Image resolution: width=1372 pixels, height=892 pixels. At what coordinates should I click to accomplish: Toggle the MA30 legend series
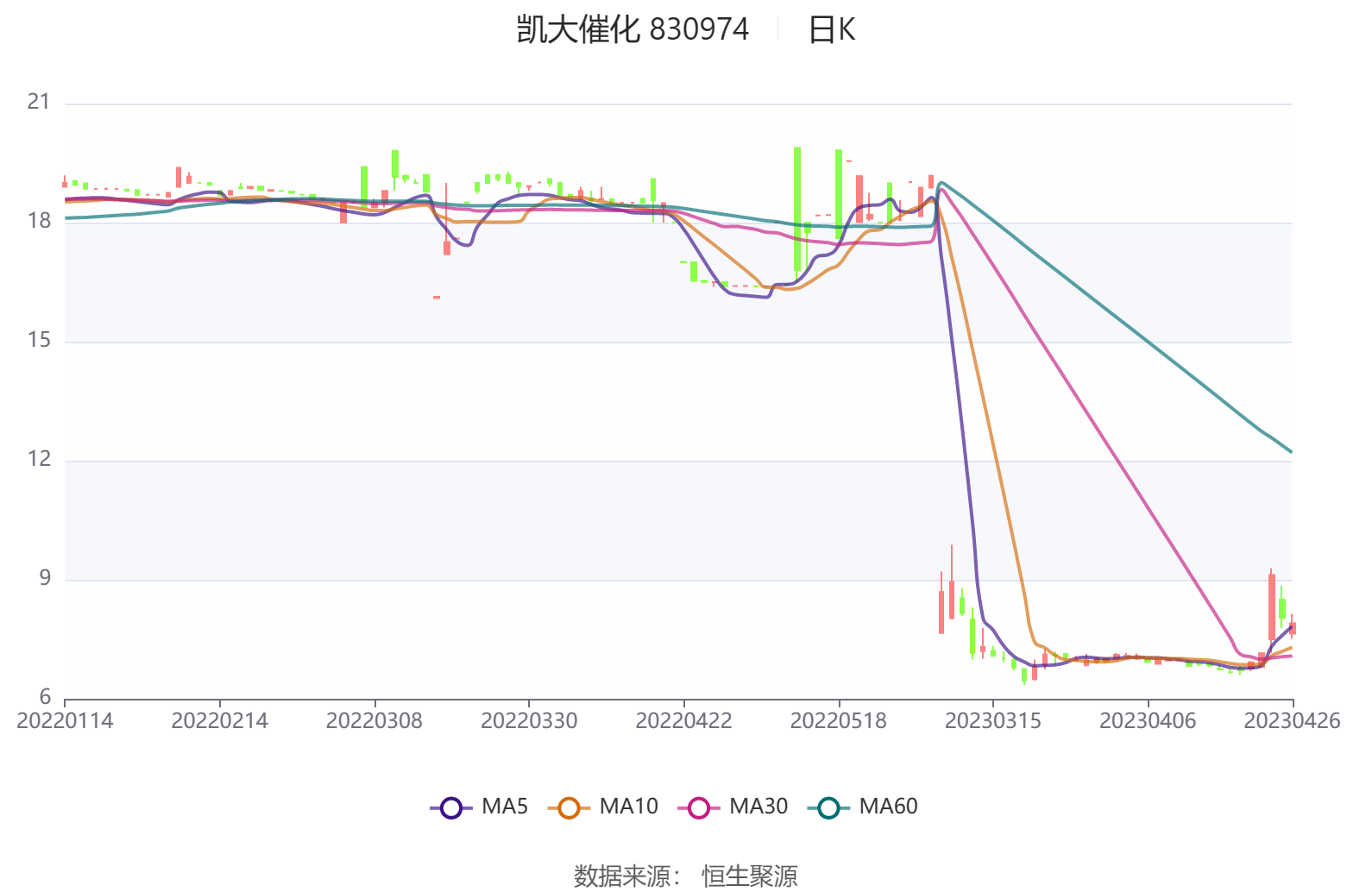[733, 807]
